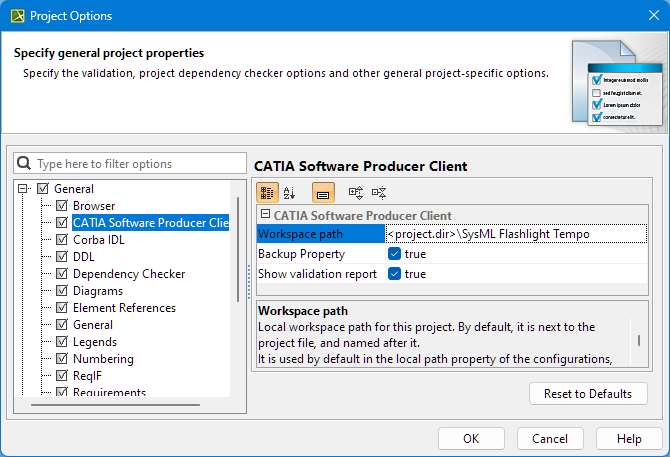Screen dimensions: 670x457
Task: Select Dependency Checker in options tree
Action: tap(128, 274)
